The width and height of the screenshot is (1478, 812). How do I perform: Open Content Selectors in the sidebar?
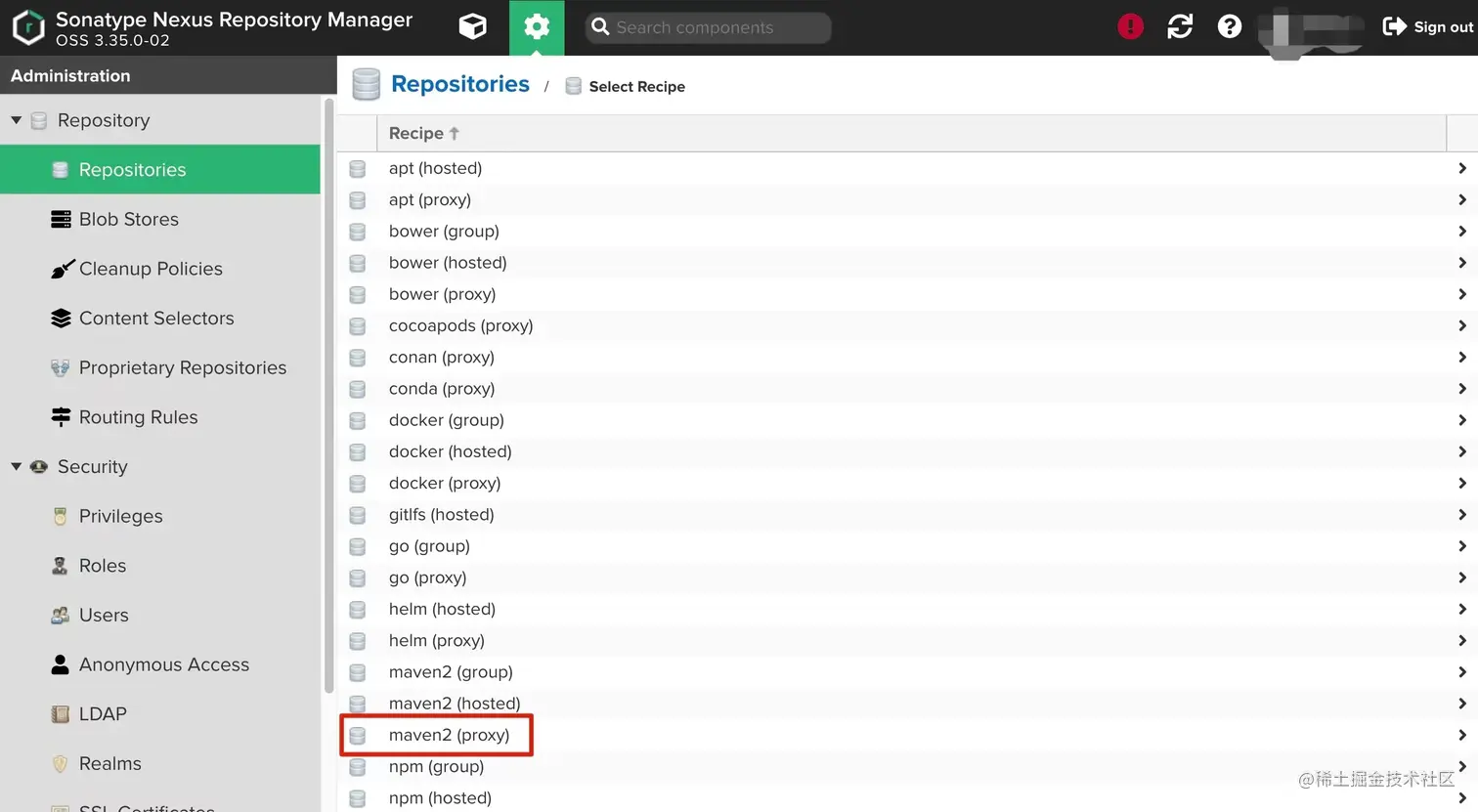(160, 318)
